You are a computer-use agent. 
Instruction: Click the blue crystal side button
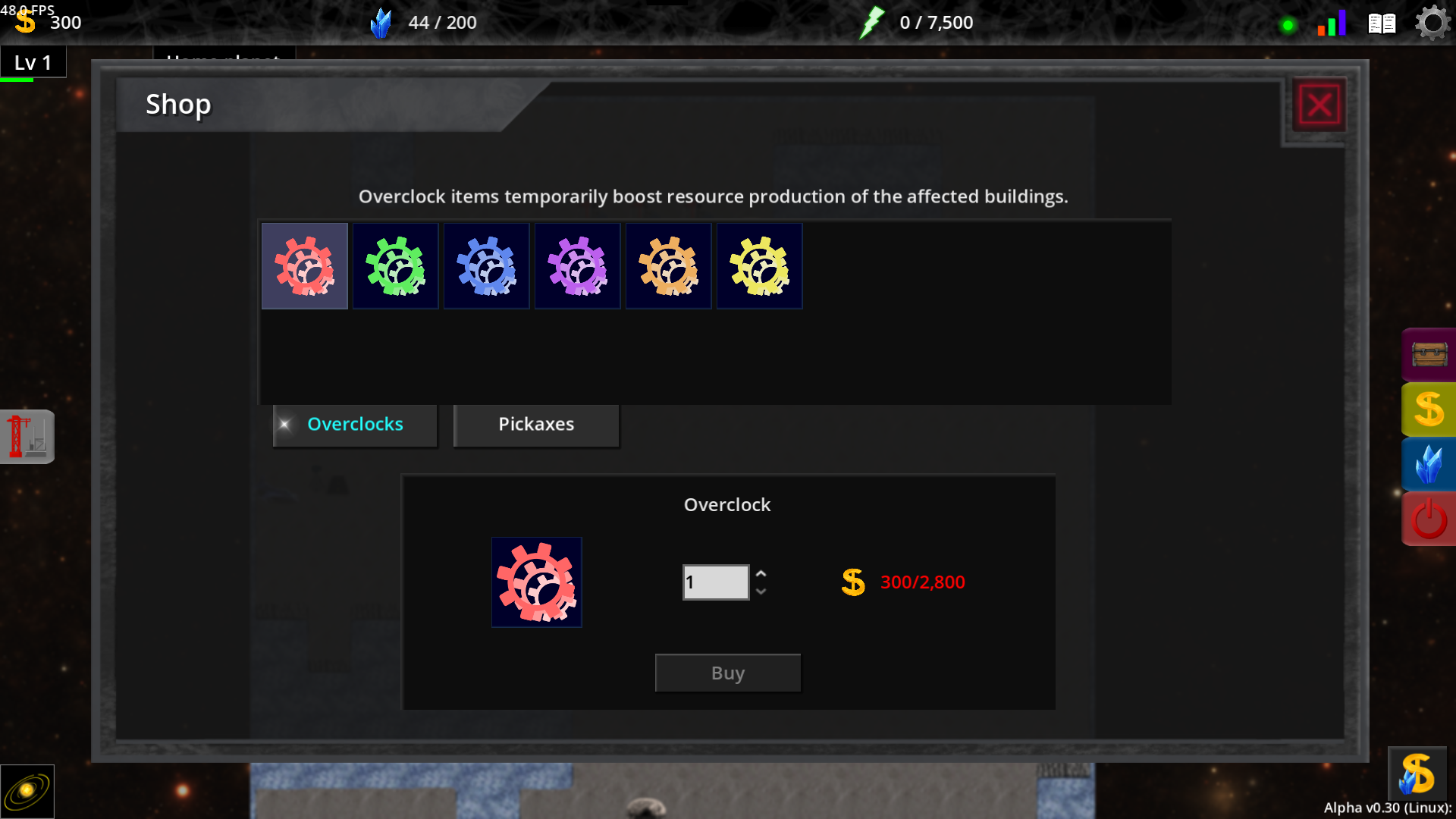pos(1429,463)
